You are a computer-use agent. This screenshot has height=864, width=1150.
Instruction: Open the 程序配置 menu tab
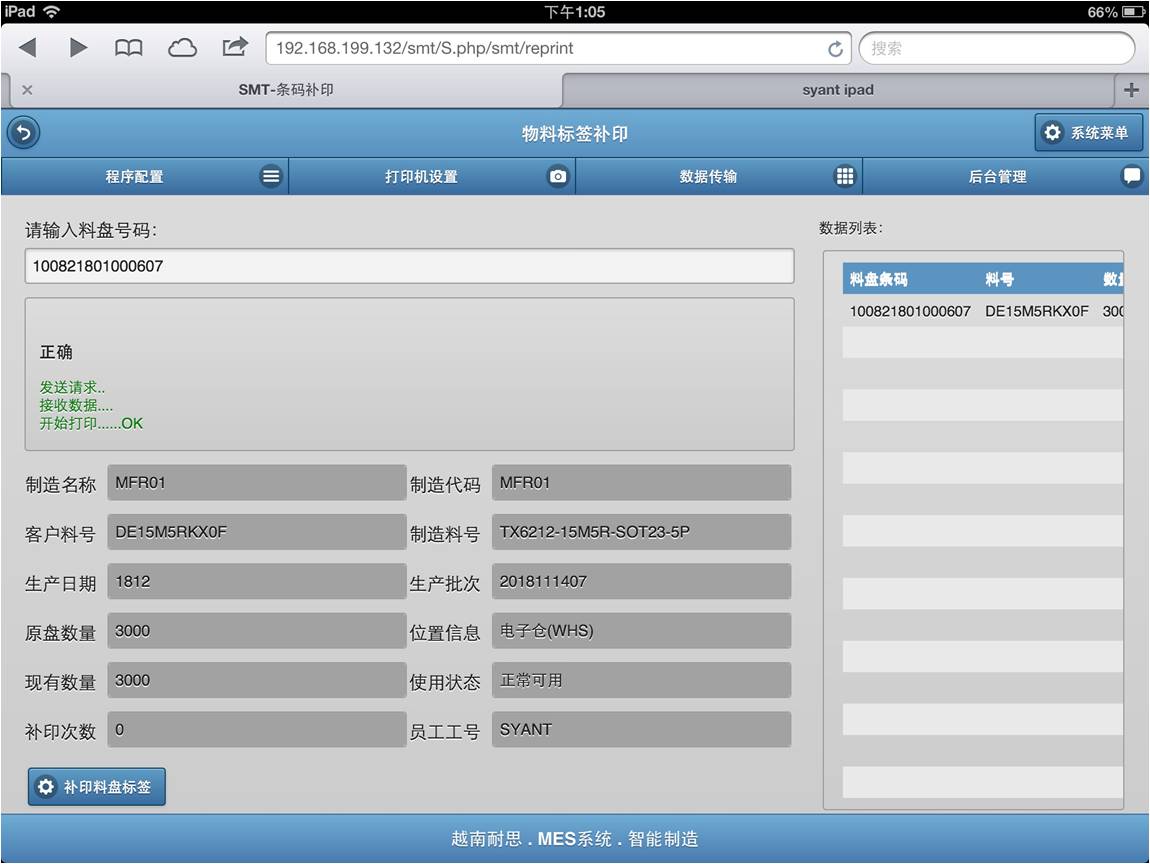point(134,176)
